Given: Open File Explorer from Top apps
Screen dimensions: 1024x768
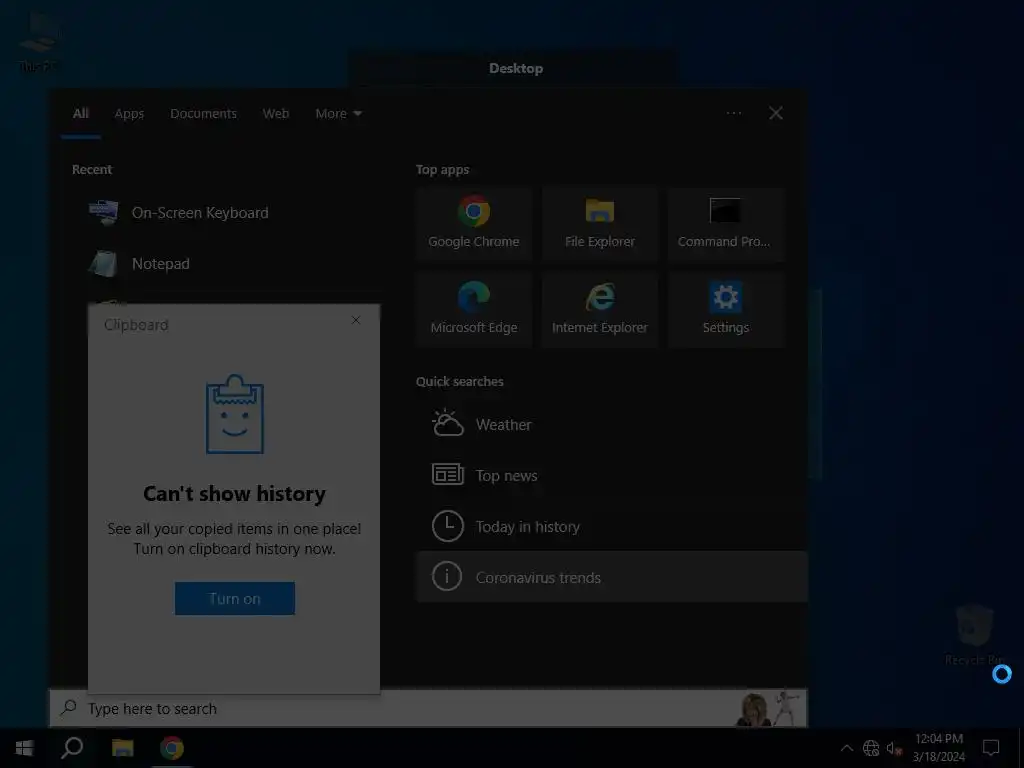Looking at the screenshot, I should pyautogui.click(x=600, y=224).
